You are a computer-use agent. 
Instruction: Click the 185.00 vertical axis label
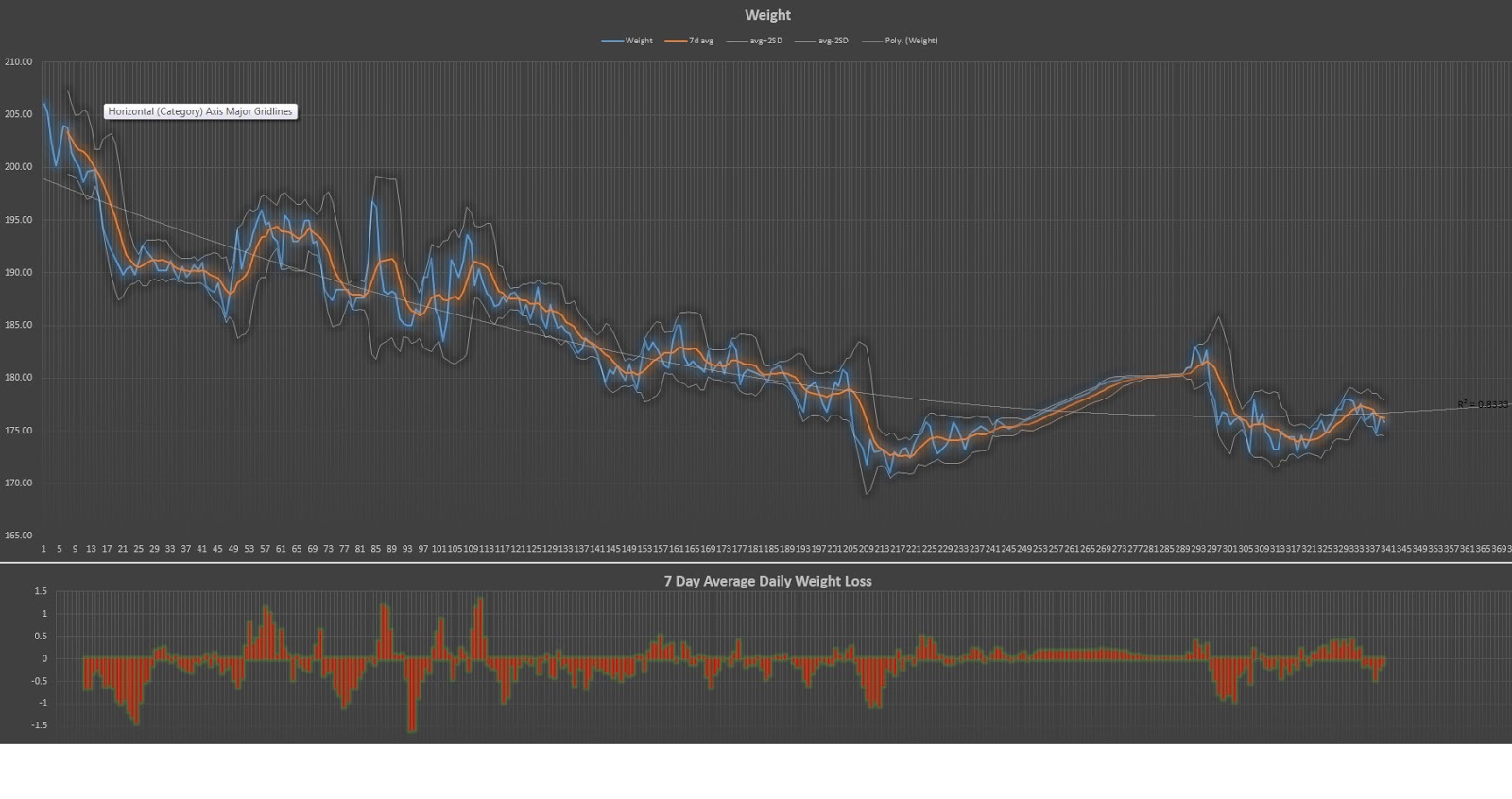tap(19, 325)
